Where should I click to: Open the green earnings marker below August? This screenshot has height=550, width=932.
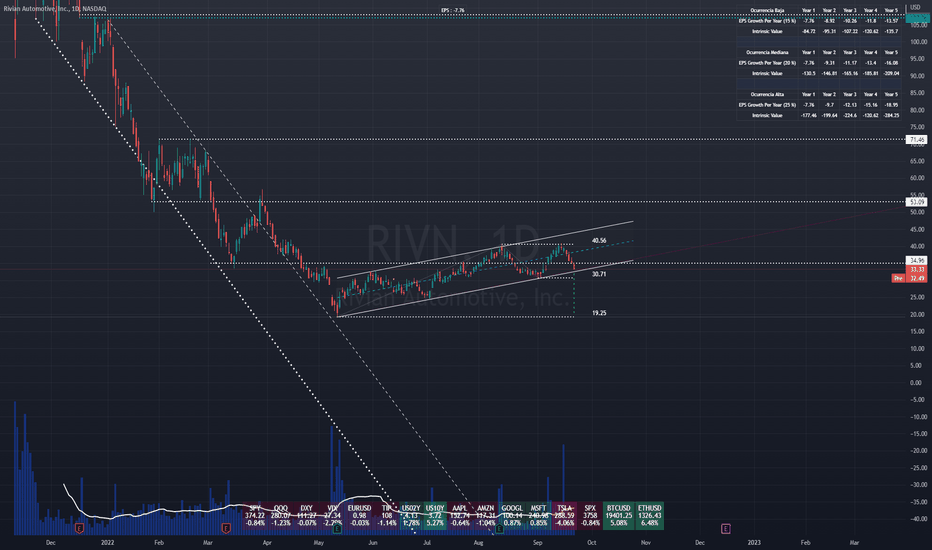[499, 528]
